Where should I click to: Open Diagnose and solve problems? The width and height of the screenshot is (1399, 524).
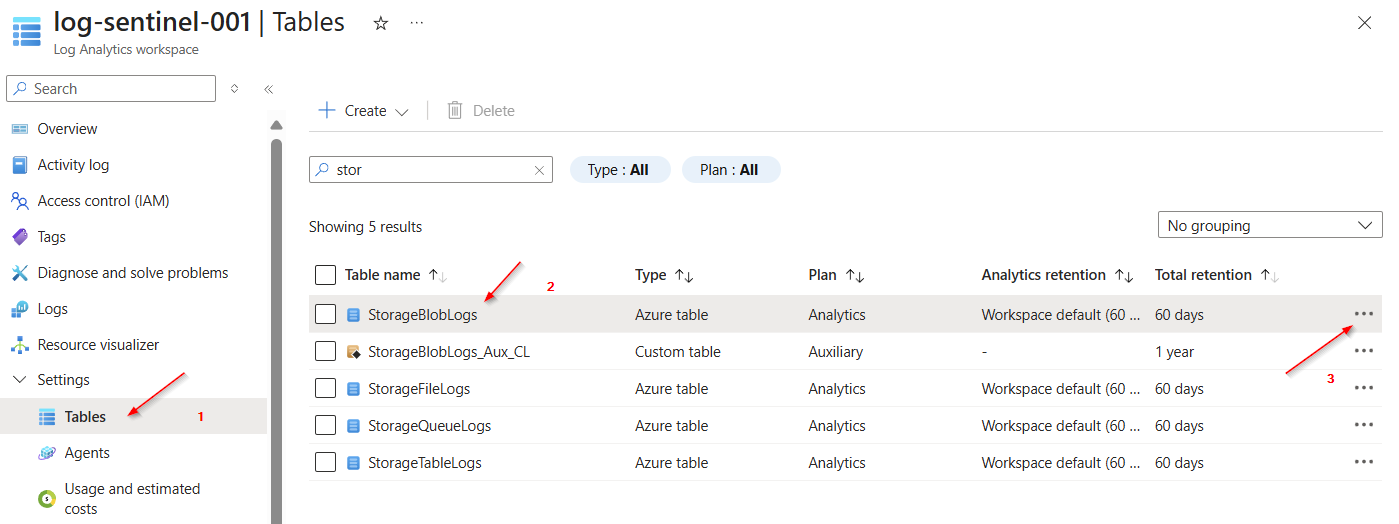coord(132,273)
